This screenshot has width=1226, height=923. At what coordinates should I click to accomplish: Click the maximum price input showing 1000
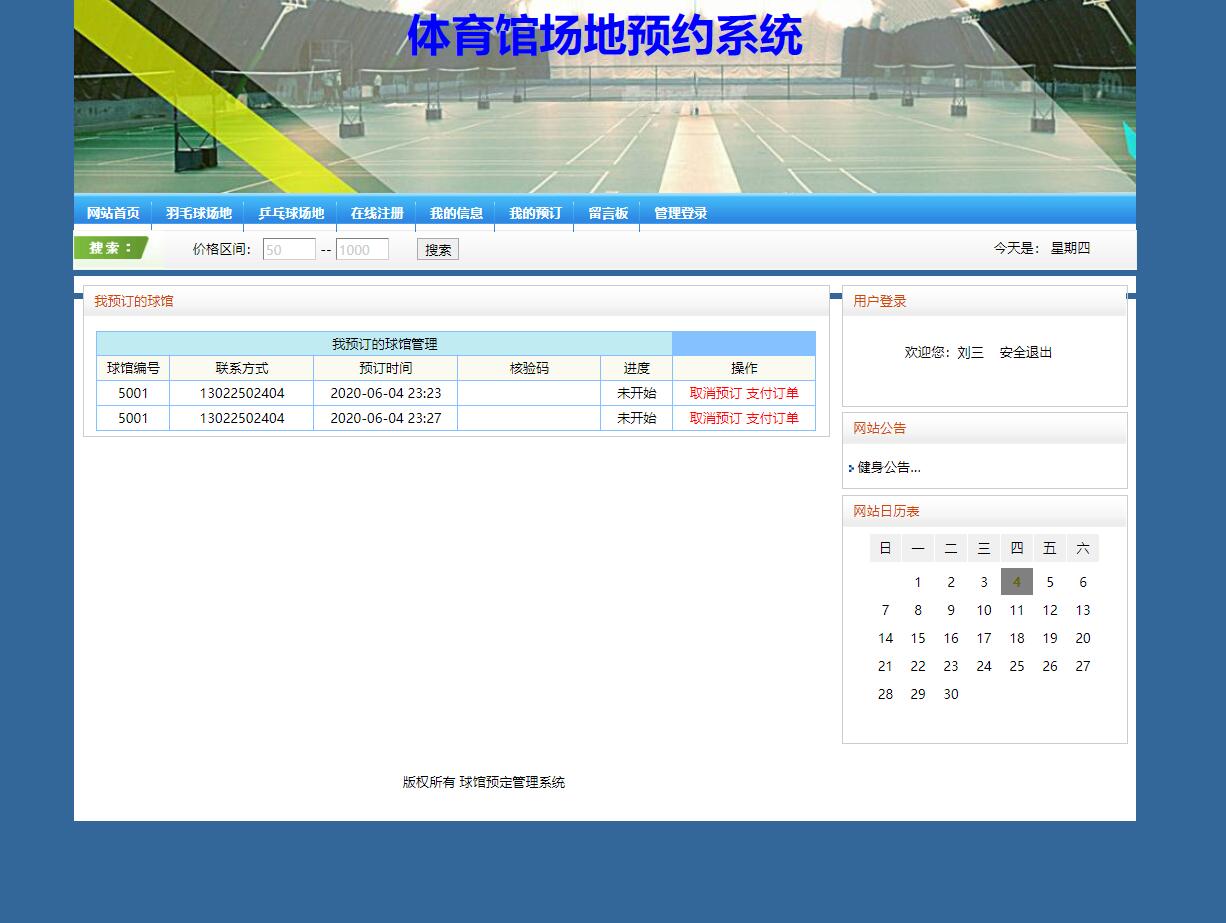[362, 249]
